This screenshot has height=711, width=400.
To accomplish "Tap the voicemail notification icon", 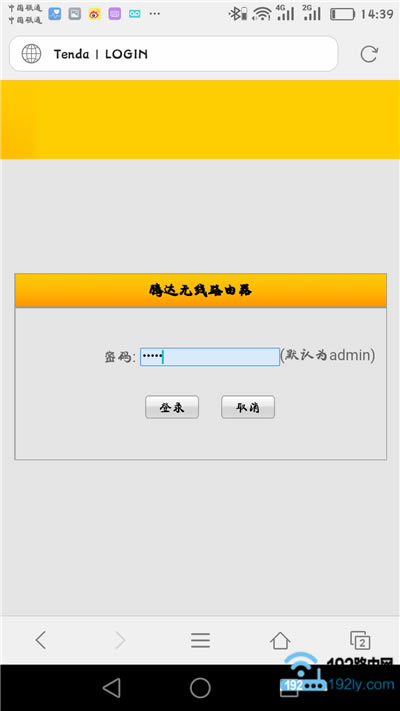I will click(x=134, y=14).
